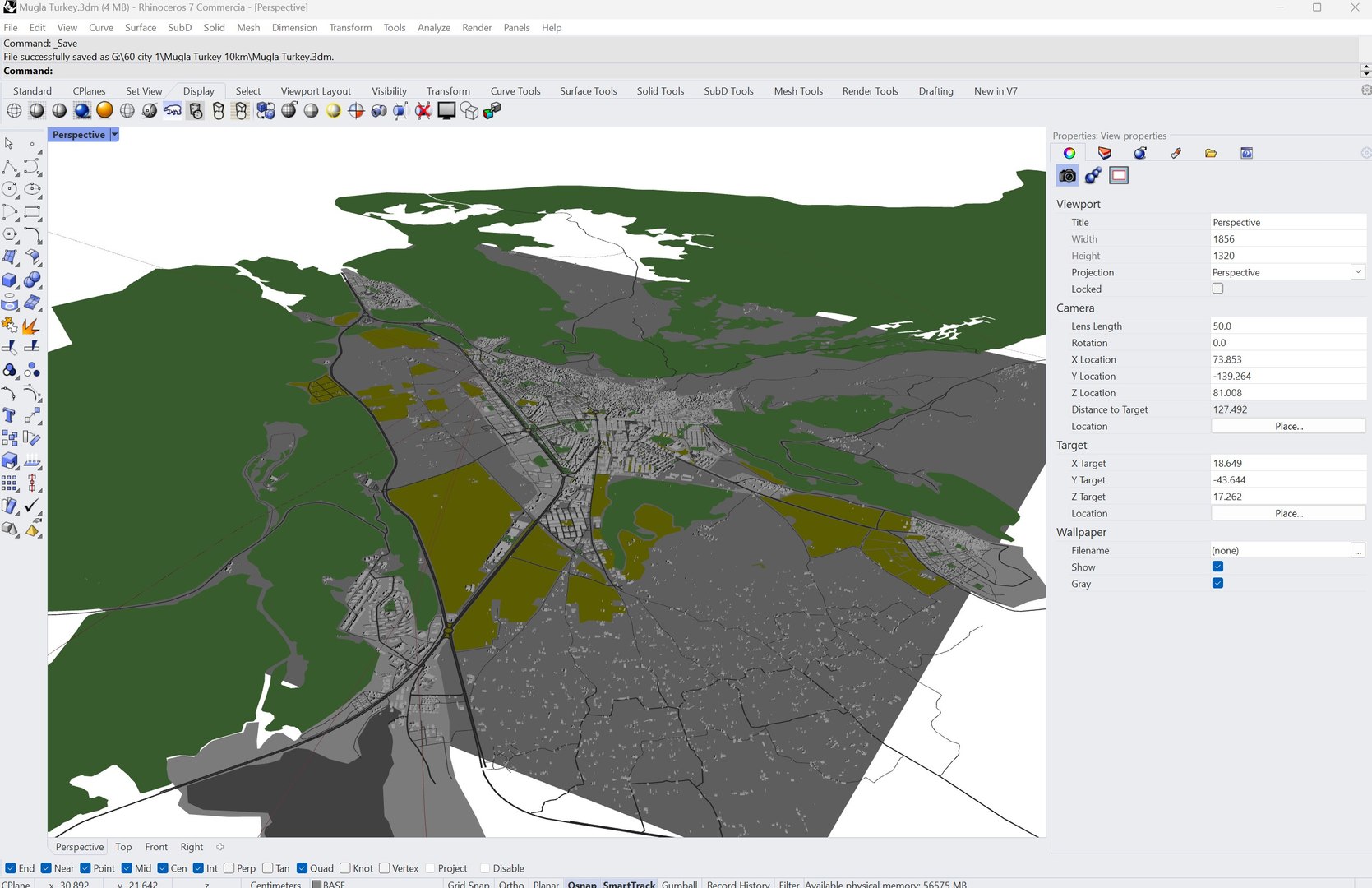Viewport: 1372px width, 888px height.
Task: Expand the Projection dropdown
Action: pos(1358,272)
